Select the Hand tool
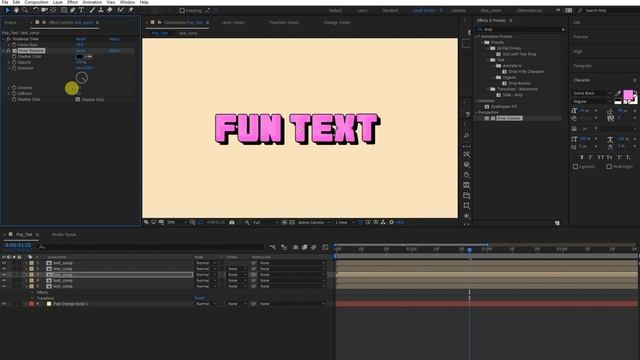This screenshot has height=360, width=640. pyautogui.click(x=16, y=10)
